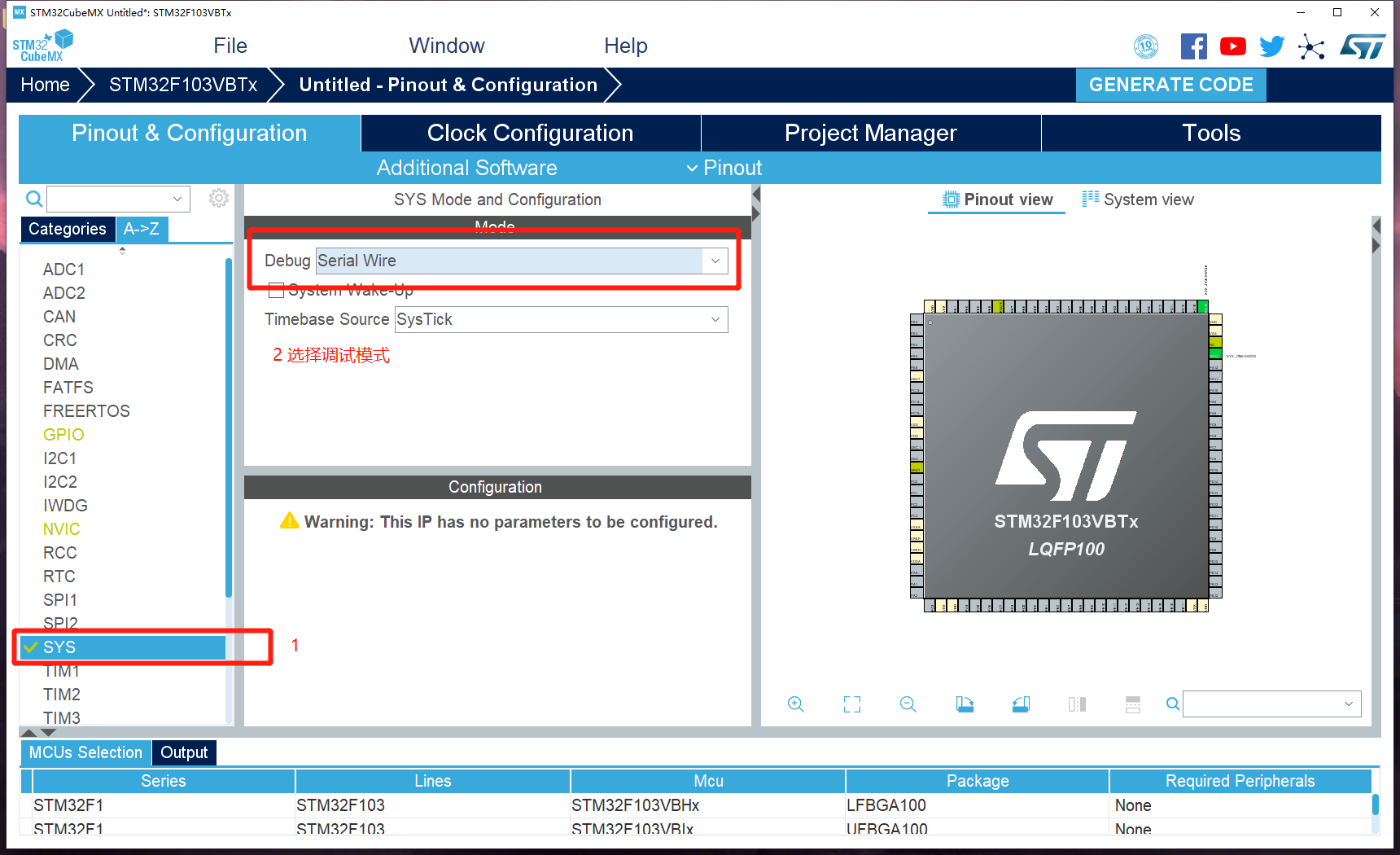The image size is (1400, 855).
Task: Rotate the chip counterclockwise
Action: (1021, 704)
